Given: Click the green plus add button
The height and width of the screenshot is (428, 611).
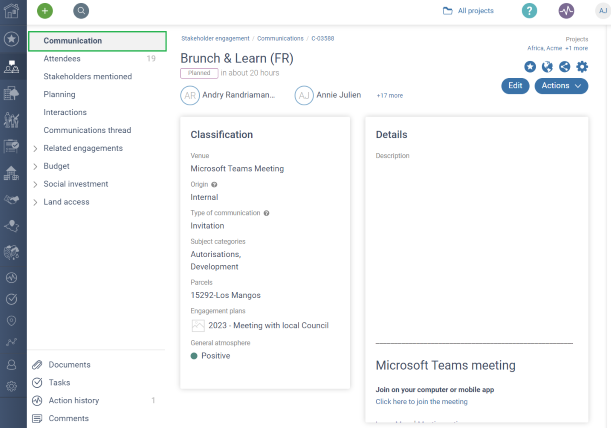Looking at the screenshot, I should point(45,11).
